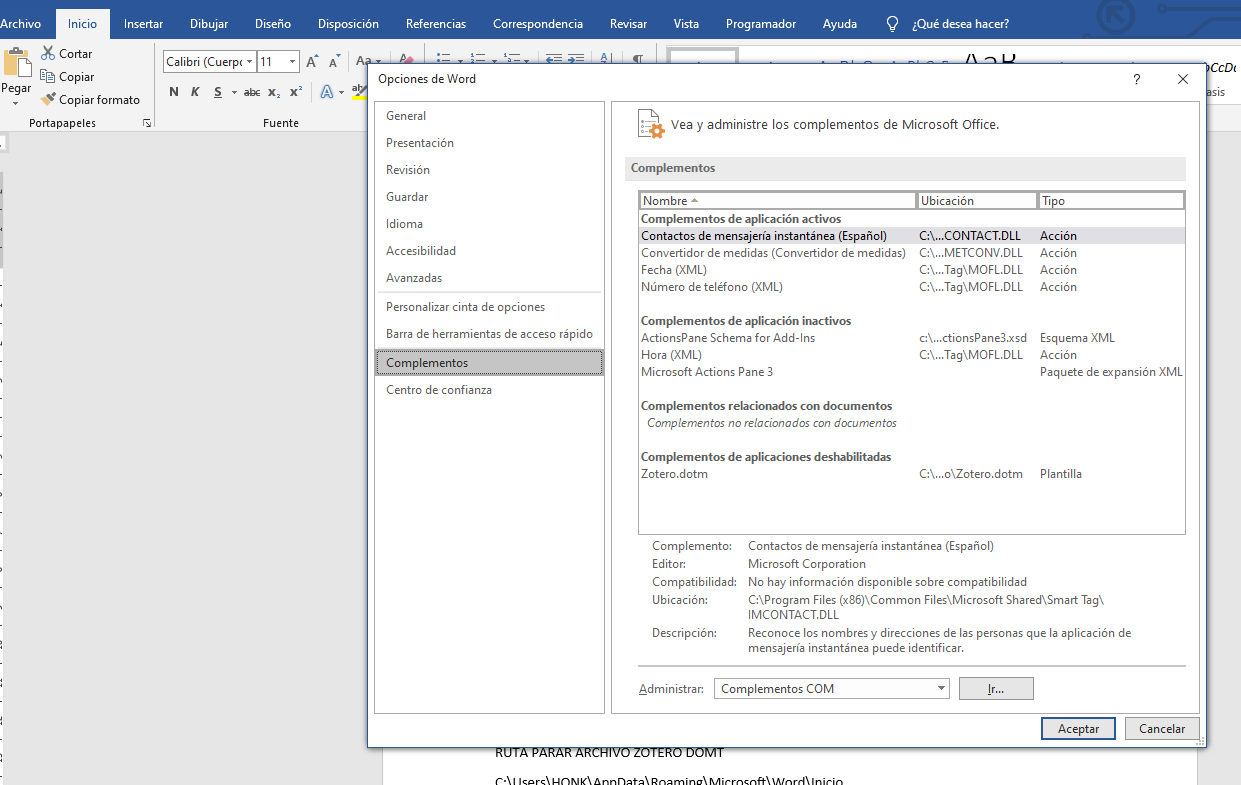The width and height of the screenshot is (1241, 785).
Task: Apply superscript x² formatting
Action: 296,92
